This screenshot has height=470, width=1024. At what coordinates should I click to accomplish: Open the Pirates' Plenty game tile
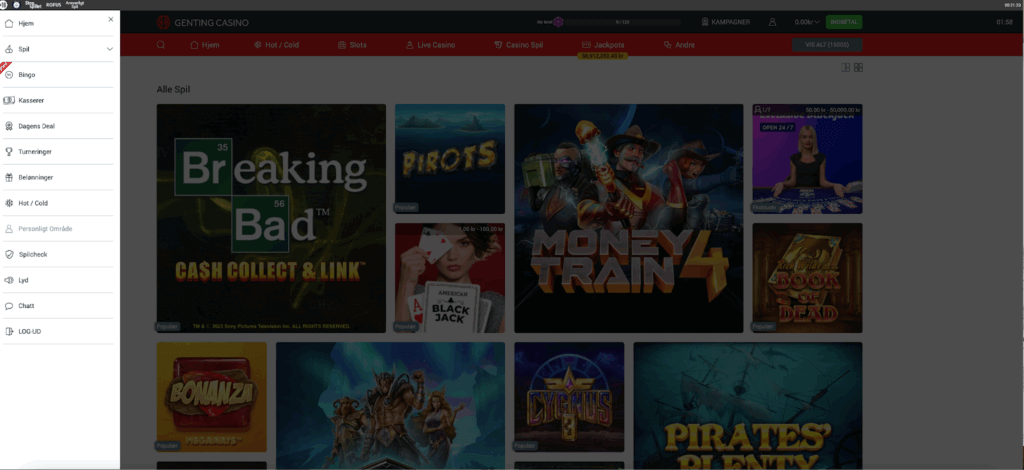click(748, 406)
